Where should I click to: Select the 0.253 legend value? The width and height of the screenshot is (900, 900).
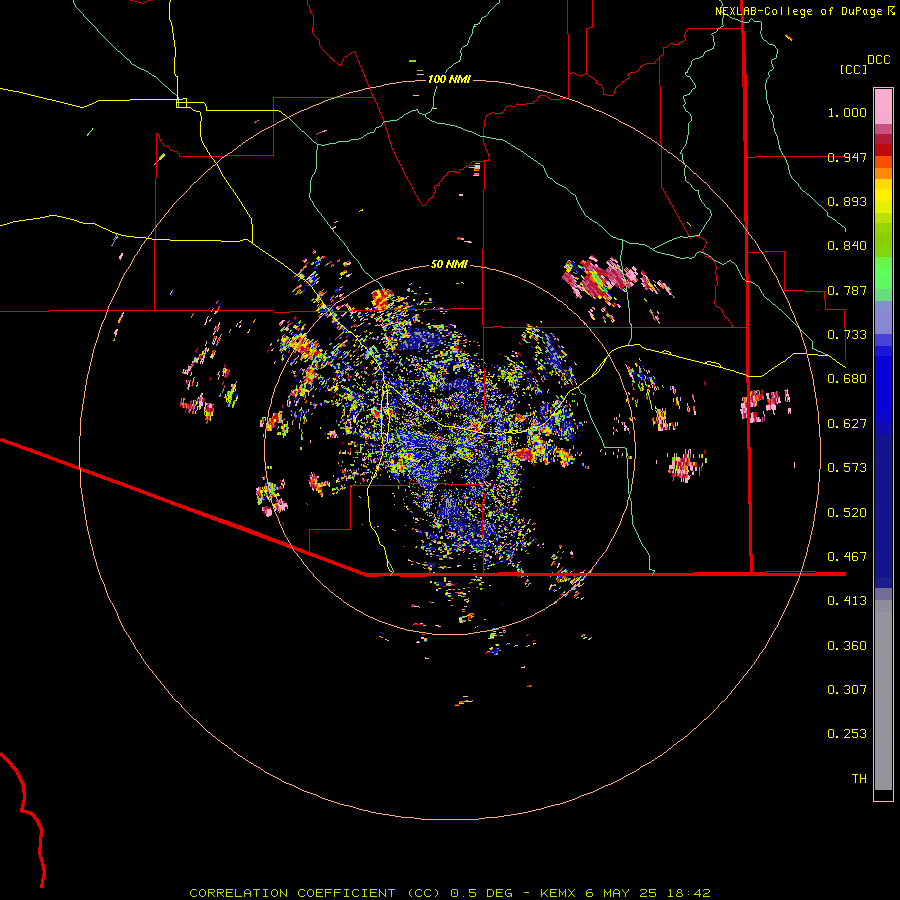(847, 734)
